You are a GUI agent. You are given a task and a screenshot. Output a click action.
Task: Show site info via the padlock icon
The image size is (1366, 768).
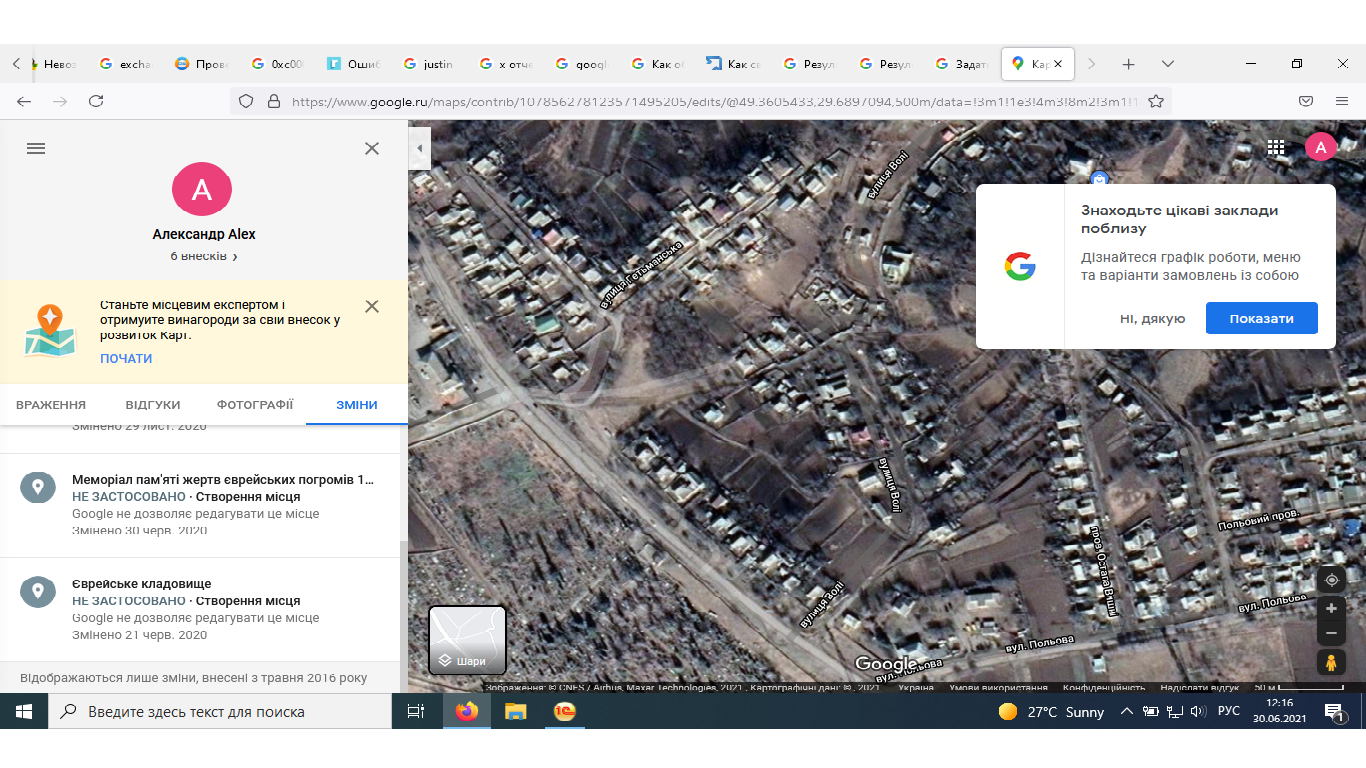[x=273, y=101]
